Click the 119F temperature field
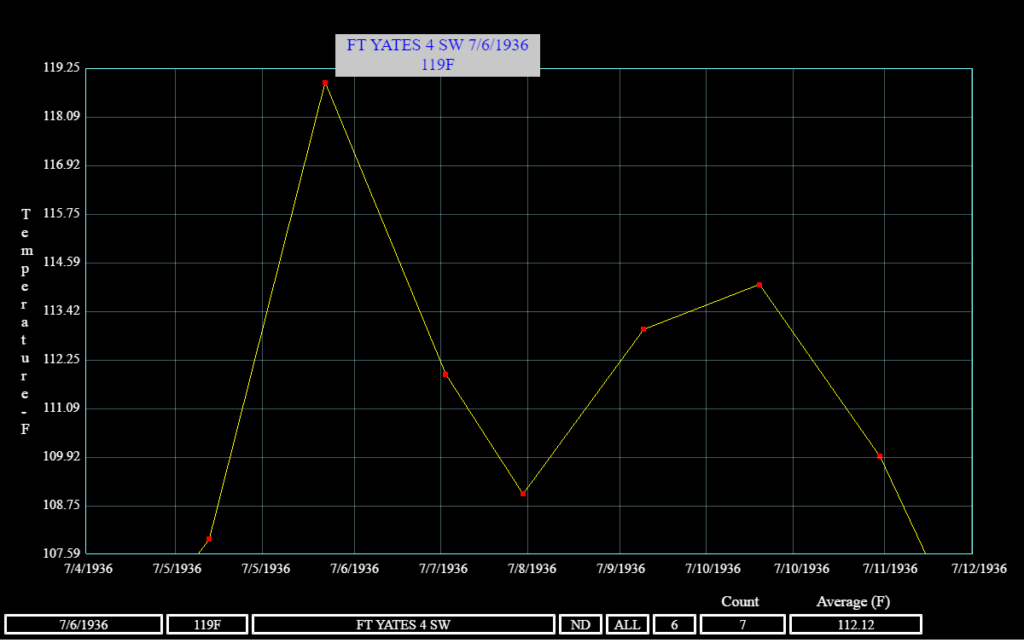 click(x=208, y=625)
